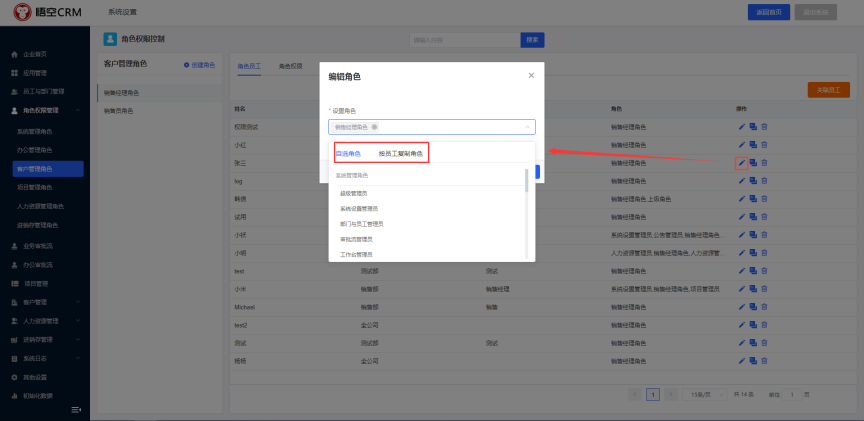The image size is (864, 421).
Task: Click the blue 搜索 button
Action: [x=532, y=40]
